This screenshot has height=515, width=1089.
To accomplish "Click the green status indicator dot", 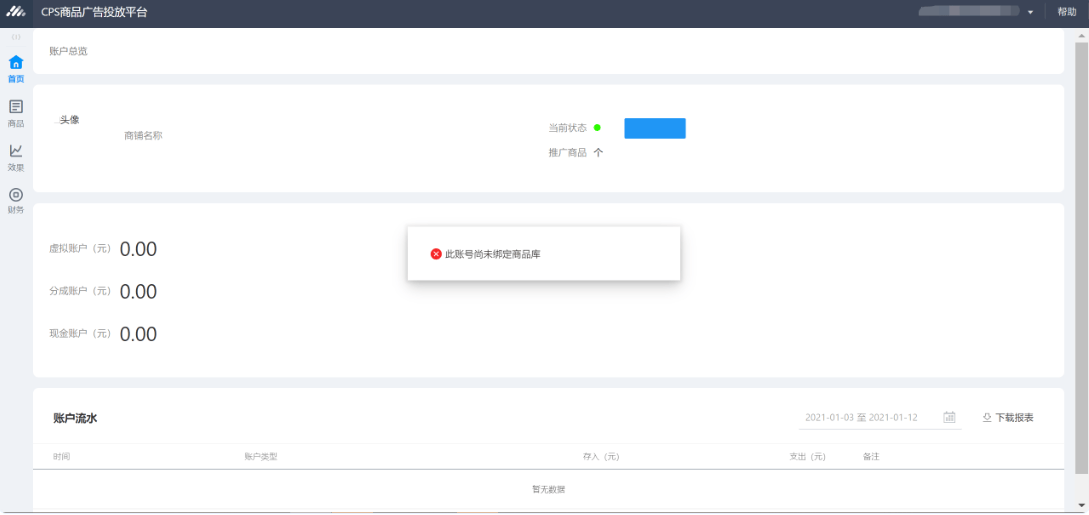I will tap(597, 128).
